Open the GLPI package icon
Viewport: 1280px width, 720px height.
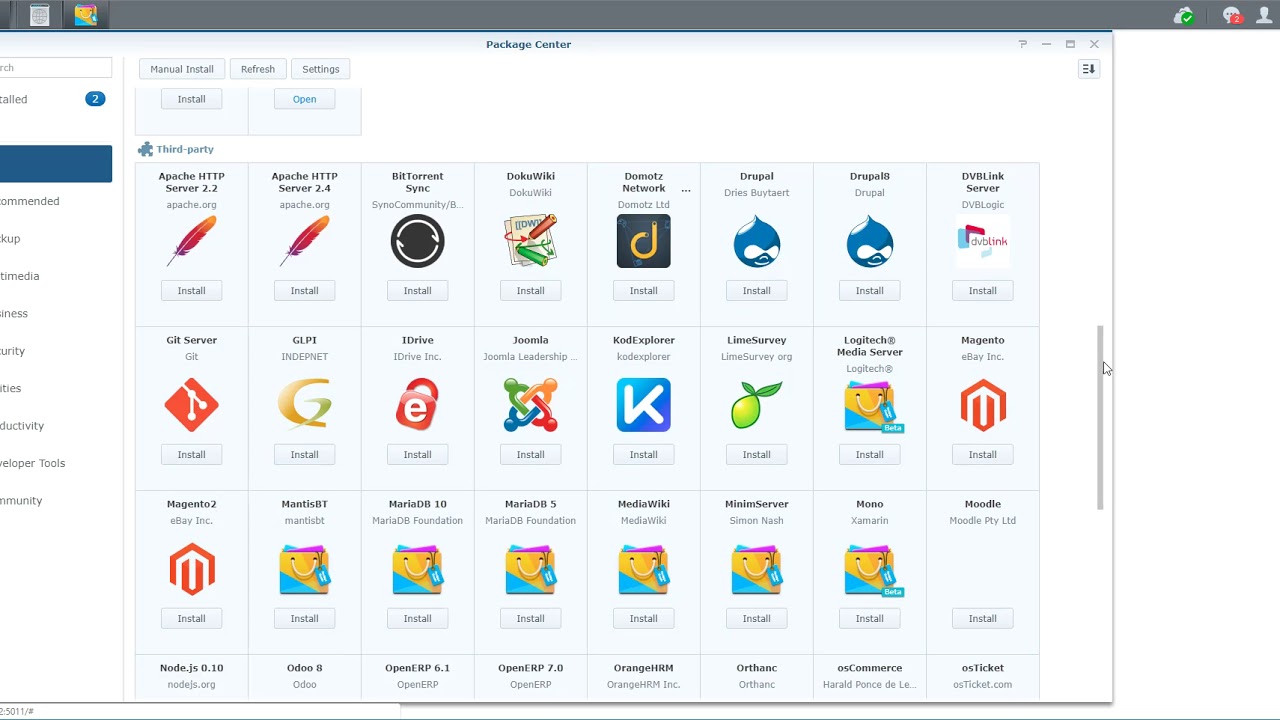point(304,405)
